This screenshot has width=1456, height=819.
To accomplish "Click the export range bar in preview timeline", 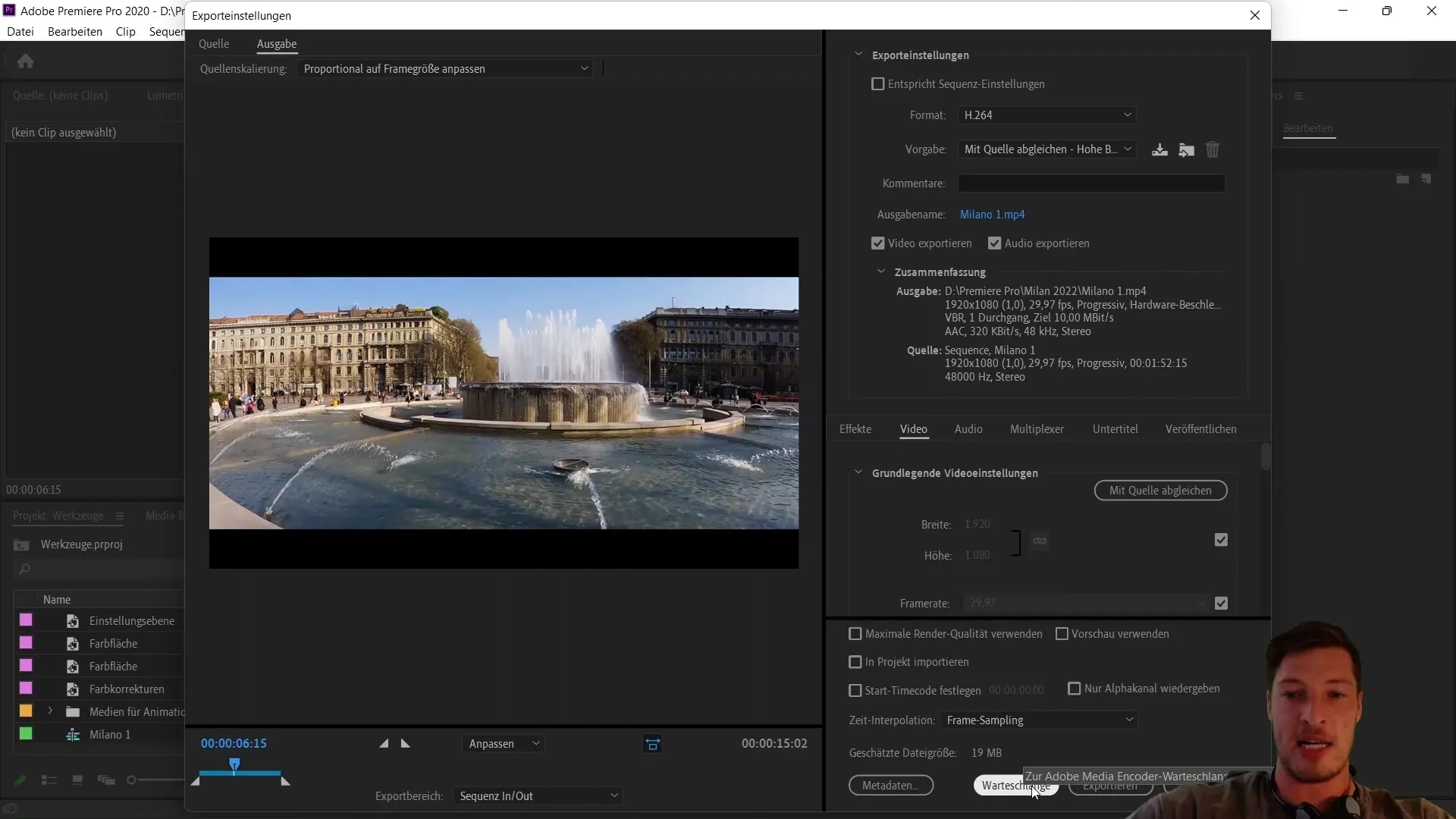I will pos(240,773).
